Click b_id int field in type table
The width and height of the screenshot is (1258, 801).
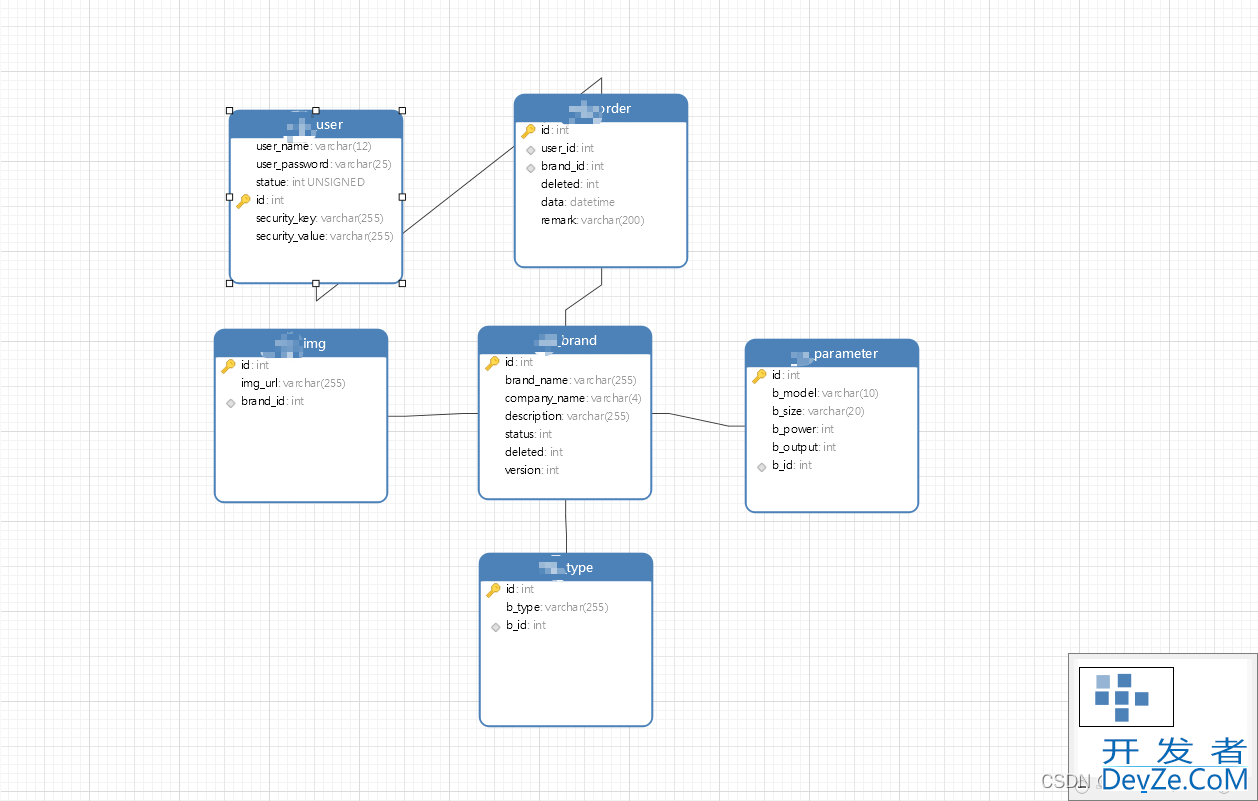pos(526,625)
